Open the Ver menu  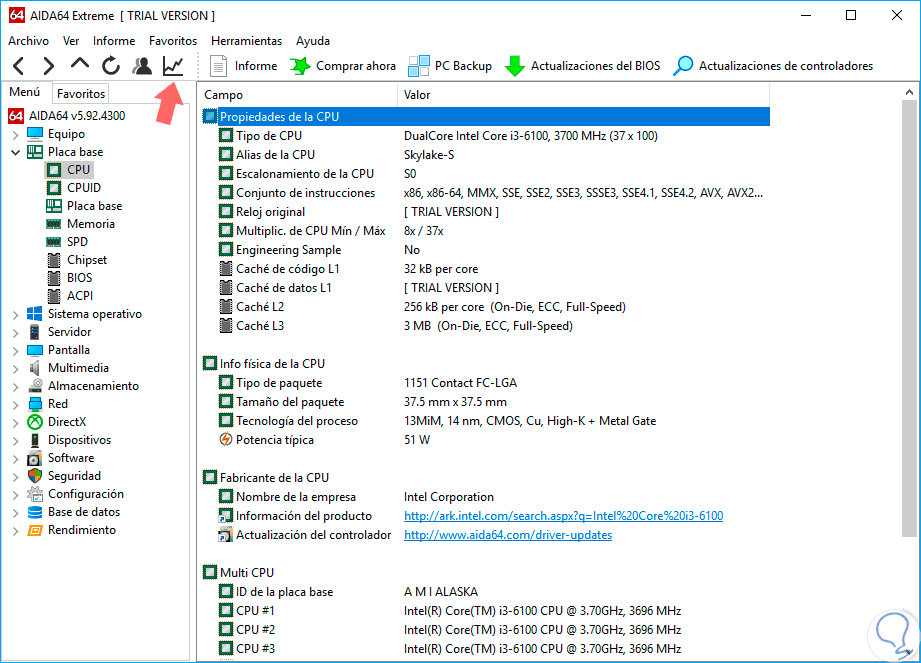coord(71,41)
